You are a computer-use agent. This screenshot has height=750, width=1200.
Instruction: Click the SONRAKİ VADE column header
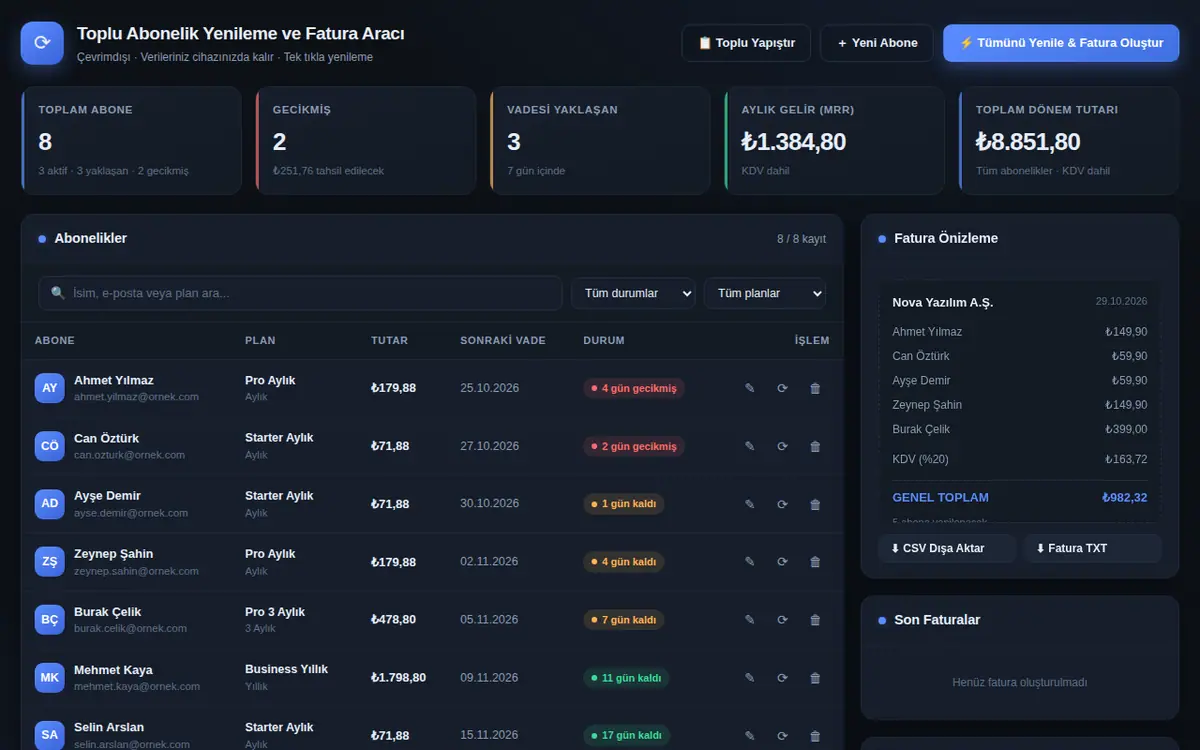[503, 340]
